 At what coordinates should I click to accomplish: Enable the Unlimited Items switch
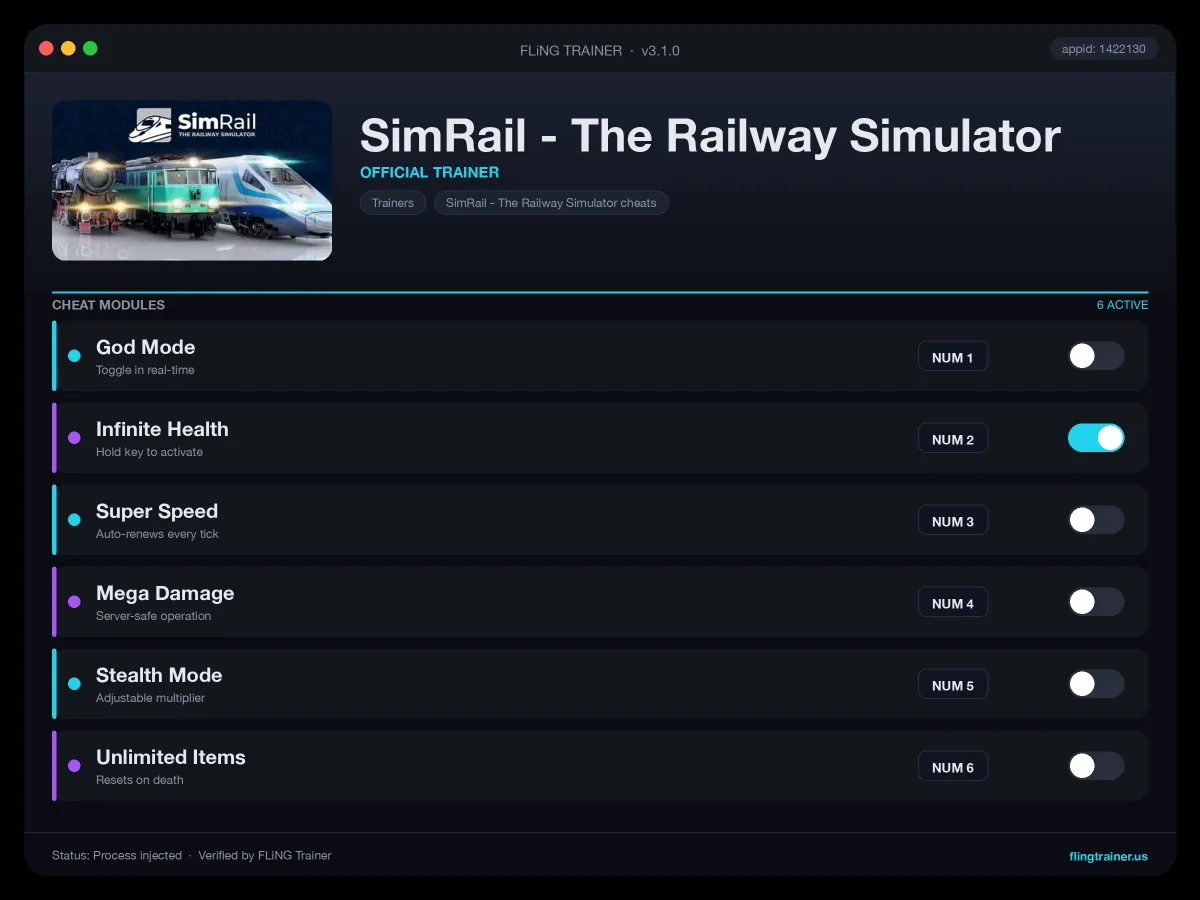pos(1096,766)
